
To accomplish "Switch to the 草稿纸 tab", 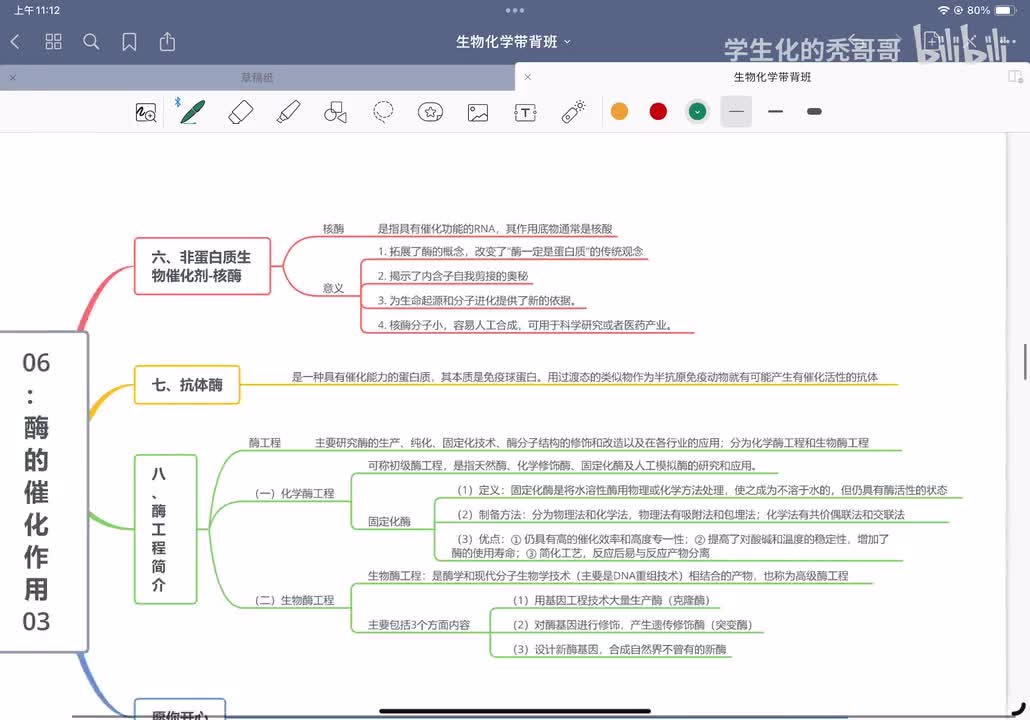I will pos(257,78).
